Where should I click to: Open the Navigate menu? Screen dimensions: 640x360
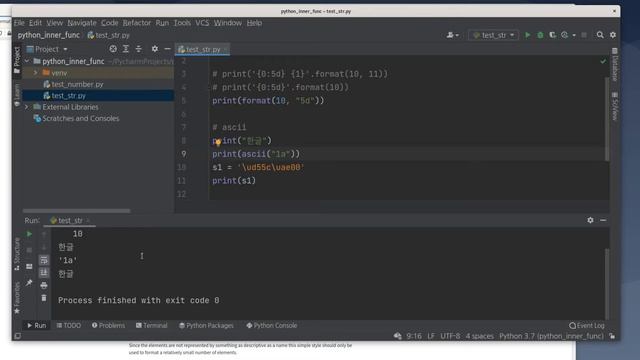pyautogui.click(x=82, y=23)
